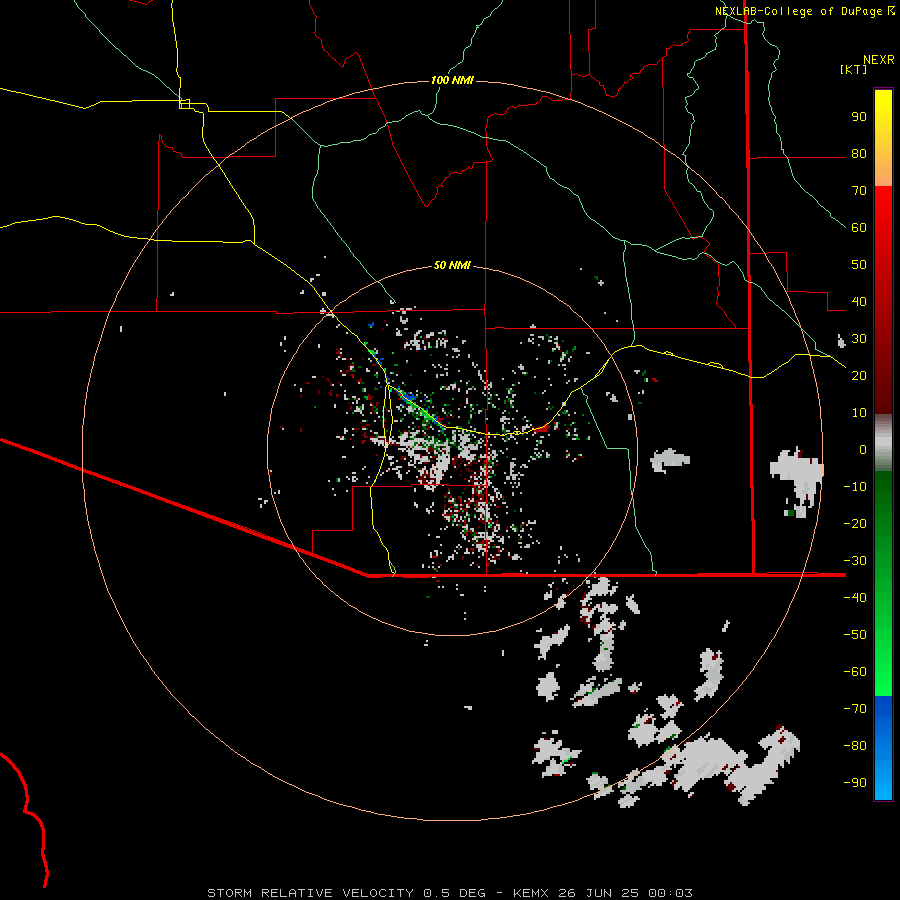Click the NEXR label at top right
The height and width of the screenshot is (900, 900).
click(879, 60)
